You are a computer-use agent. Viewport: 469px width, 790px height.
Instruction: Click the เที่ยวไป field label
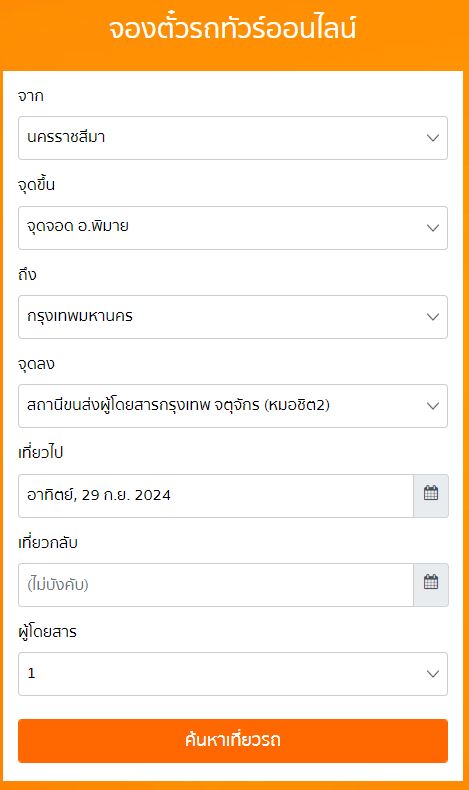point(40,452)
